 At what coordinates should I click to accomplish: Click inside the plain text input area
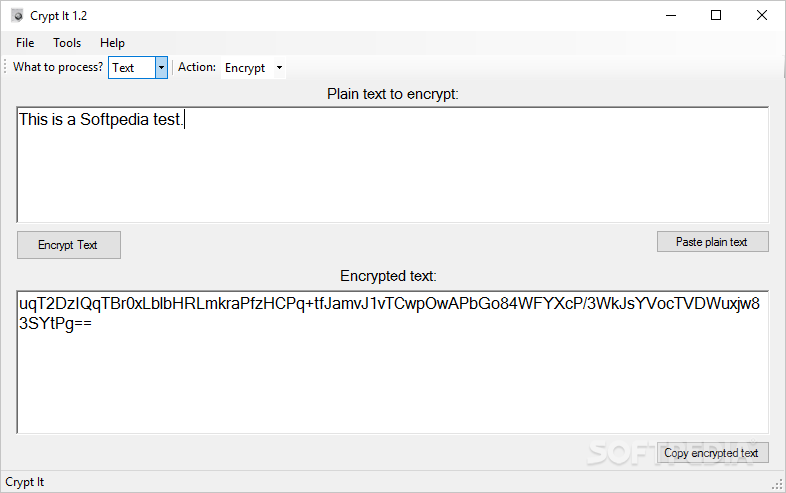(x=392, y=165)
